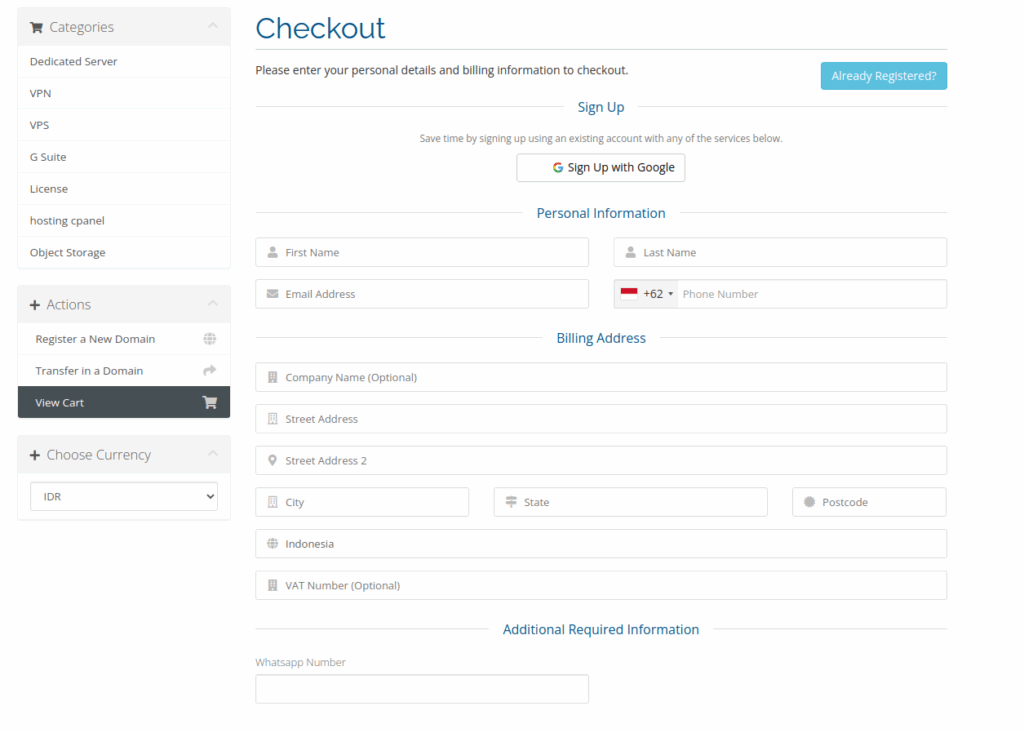Click the Transfer in a Domain link
The height and width of the screenshot is (733, 1024).
click(124, 370)
